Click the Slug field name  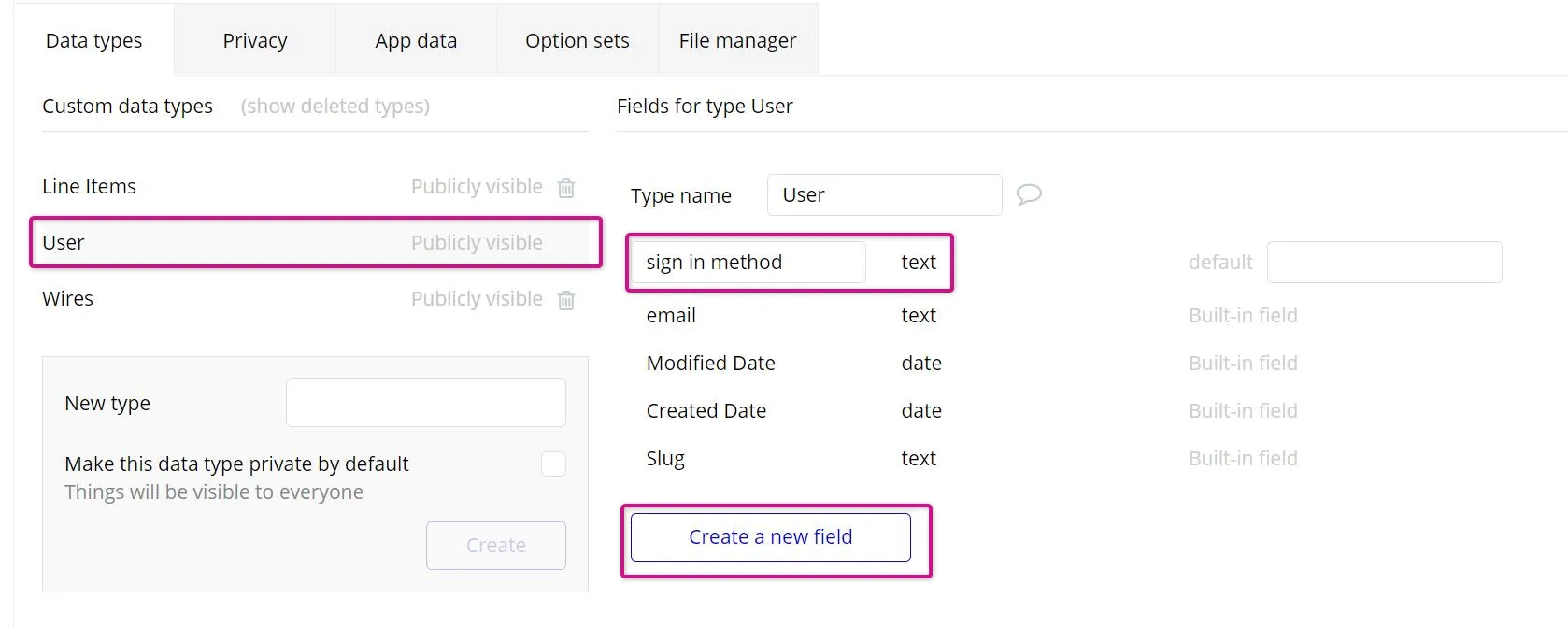pyautogui.click(x=665, y=458)
